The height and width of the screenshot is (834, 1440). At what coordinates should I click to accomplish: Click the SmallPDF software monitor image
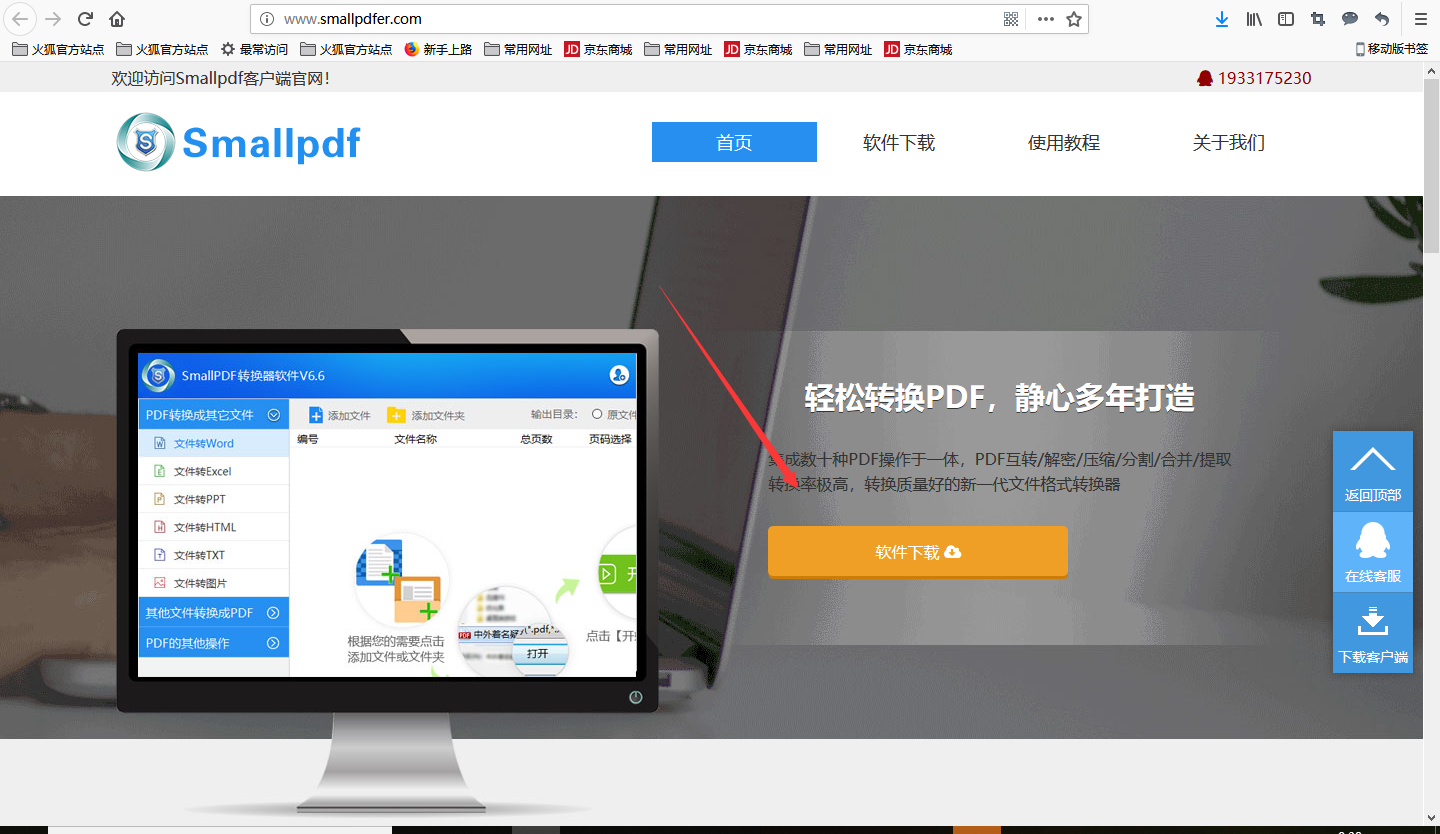click(388, 573)
